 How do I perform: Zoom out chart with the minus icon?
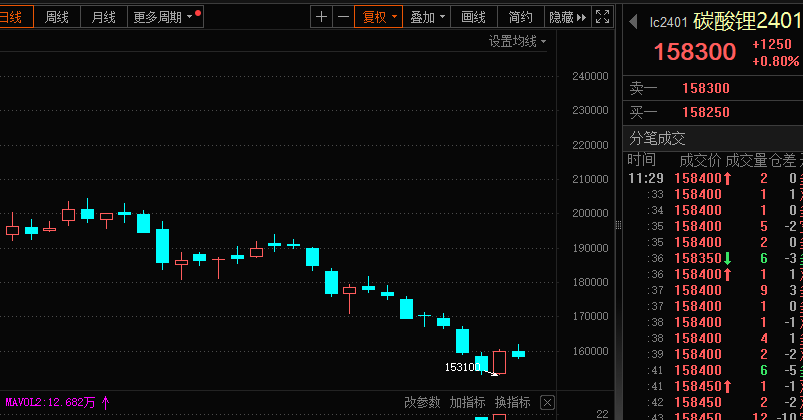[343, 17]
